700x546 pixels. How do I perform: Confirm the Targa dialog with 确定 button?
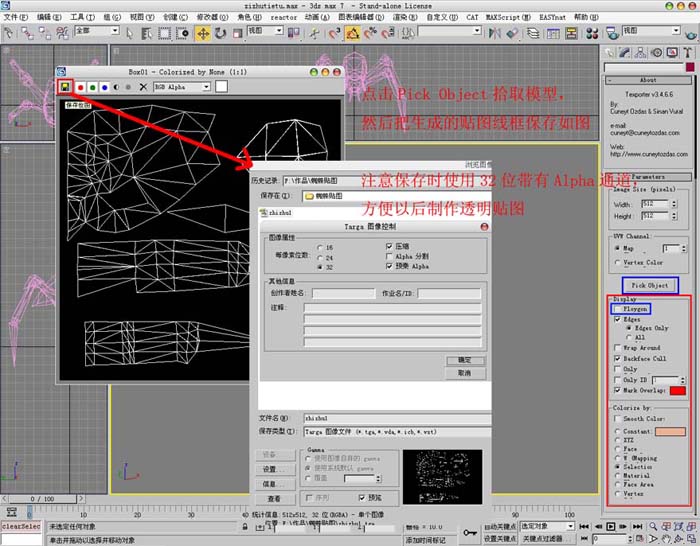(465, 360)
